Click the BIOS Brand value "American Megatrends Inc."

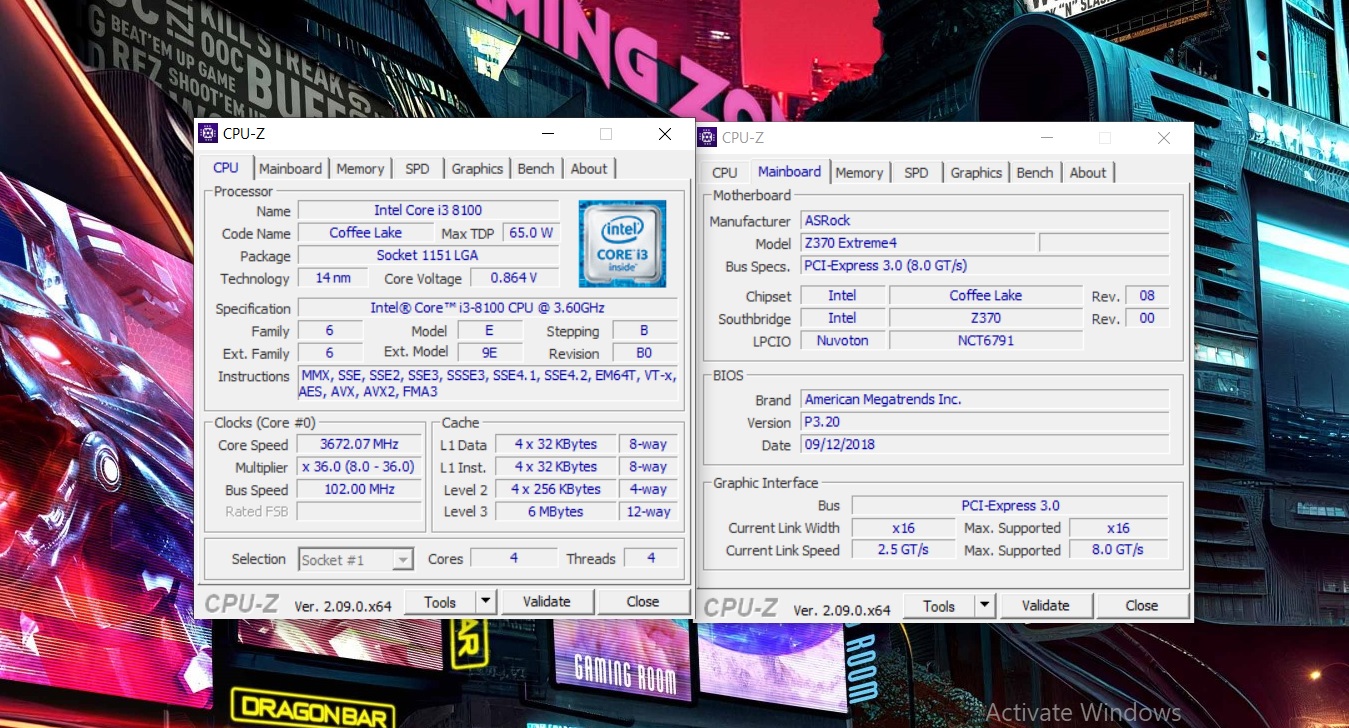tap(985, 399)
